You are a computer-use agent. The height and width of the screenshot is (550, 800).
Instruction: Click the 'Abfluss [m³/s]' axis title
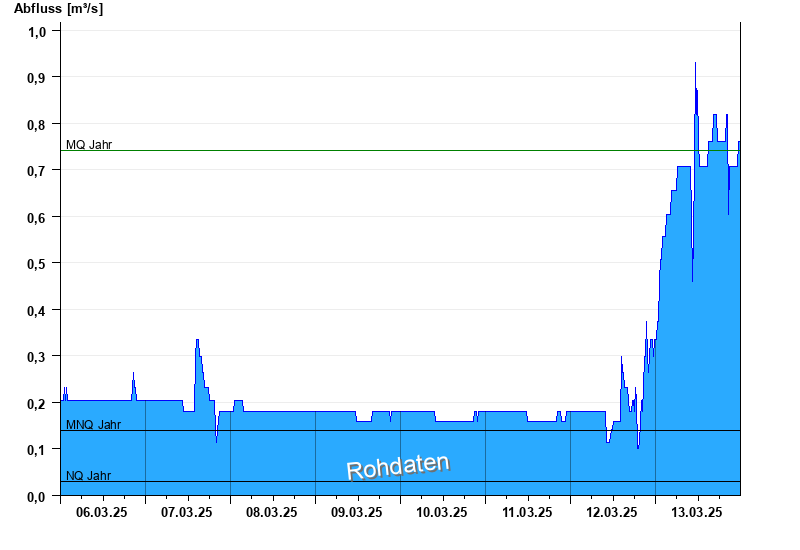pyautogui.click(x=58, y=9)
